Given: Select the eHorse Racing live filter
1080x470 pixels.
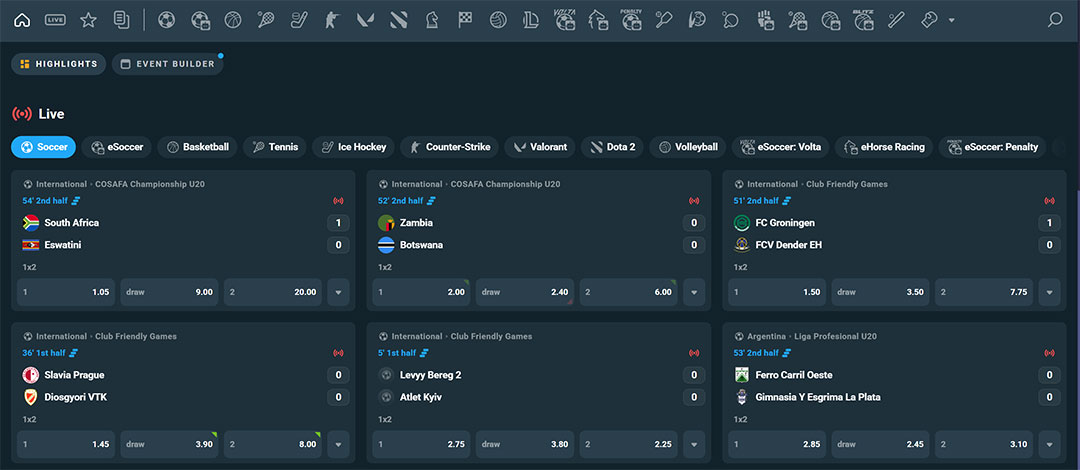Looking at the screenshot, I should (884, 147).
